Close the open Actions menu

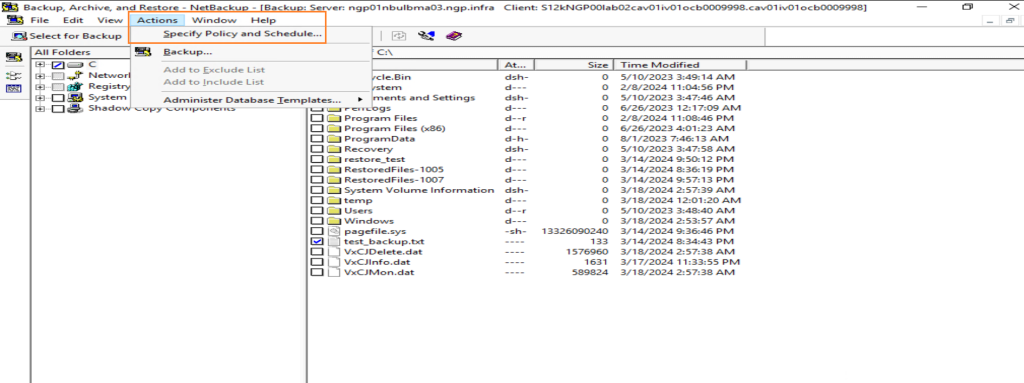[x=157, y=20]
